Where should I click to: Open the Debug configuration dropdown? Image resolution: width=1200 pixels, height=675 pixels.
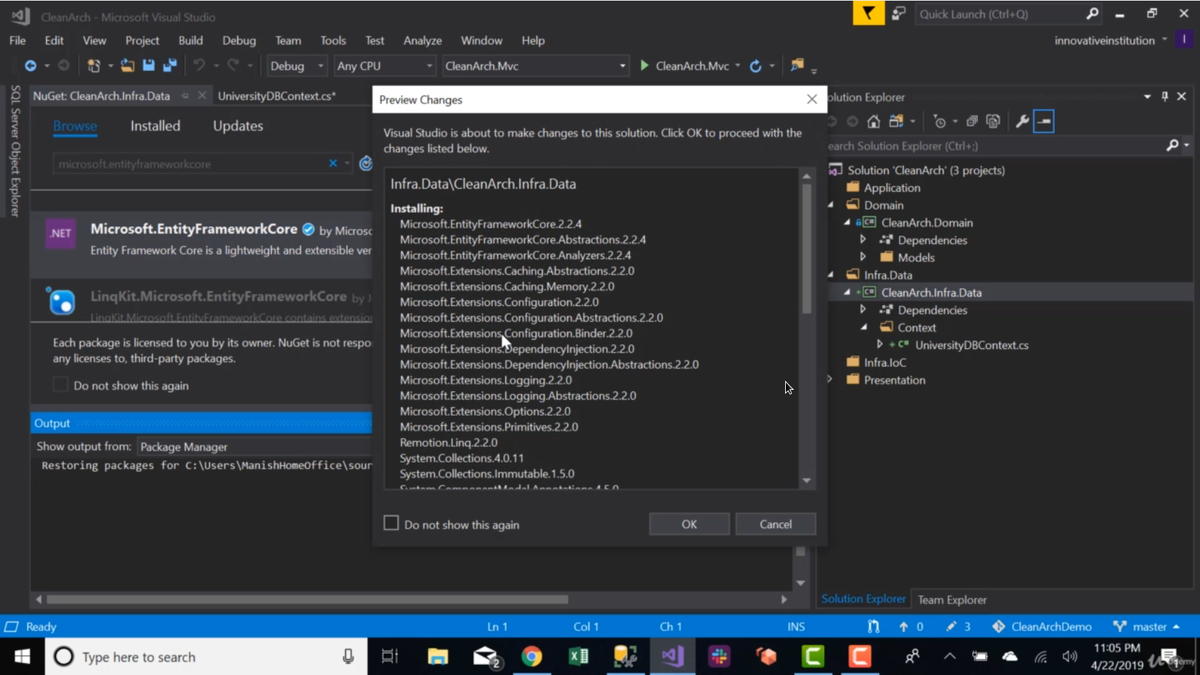point(297,66)
